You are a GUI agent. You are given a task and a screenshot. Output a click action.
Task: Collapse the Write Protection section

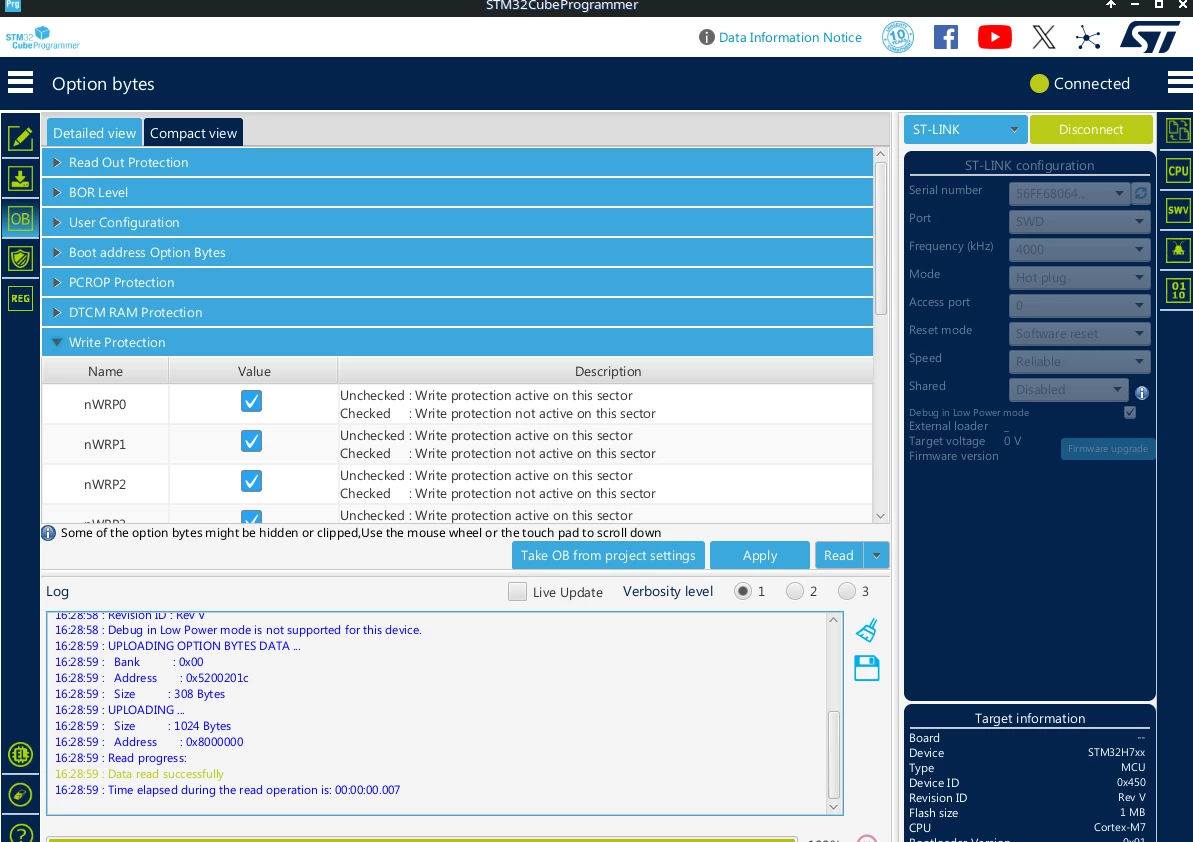pyautogui.click(x=457, y=342)
